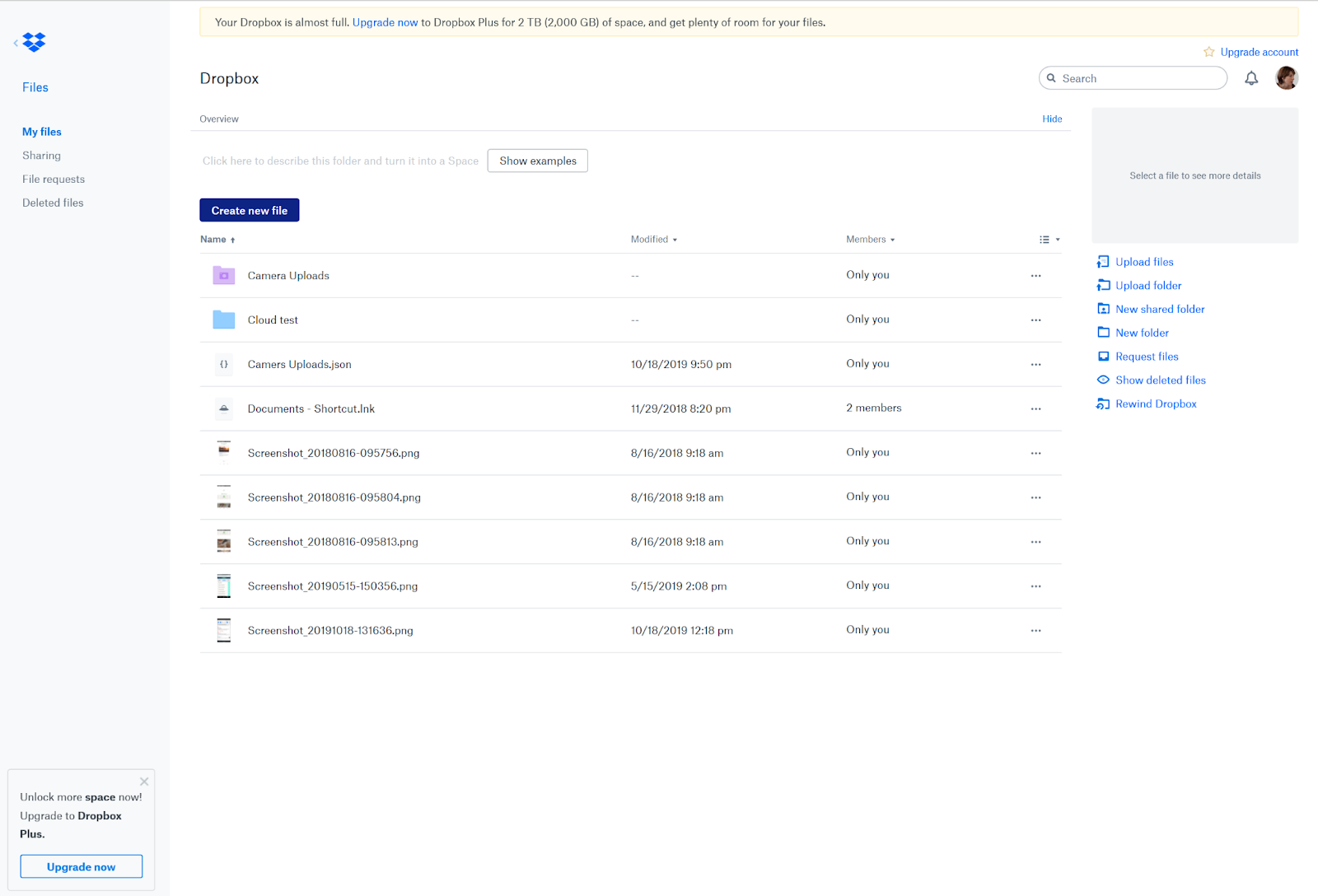1318x896 pixels.
Task: Open notifications bell
Action: coord(1251,78)
